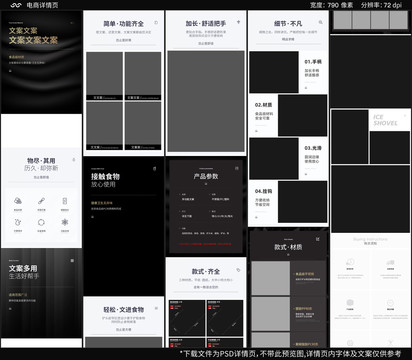Click the ICE SHOVEL italic title

(x=385, y=120)
